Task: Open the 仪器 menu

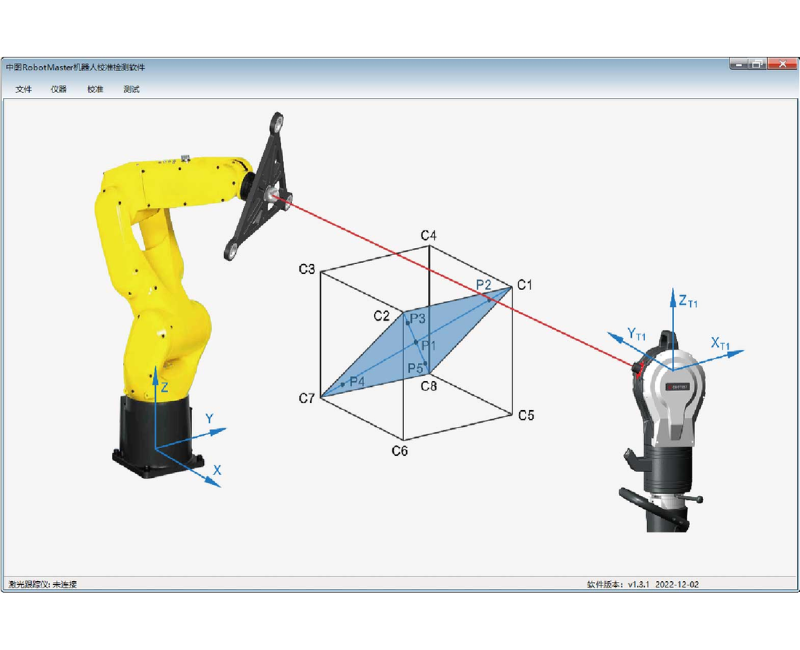Action: 59,89
